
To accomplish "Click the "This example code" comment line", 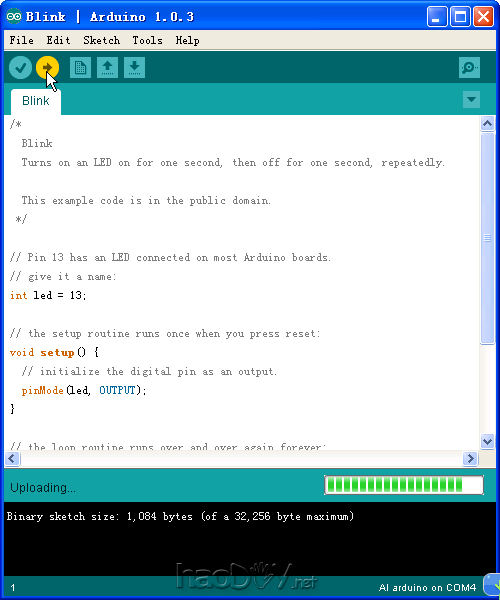I will coord(146,201).
